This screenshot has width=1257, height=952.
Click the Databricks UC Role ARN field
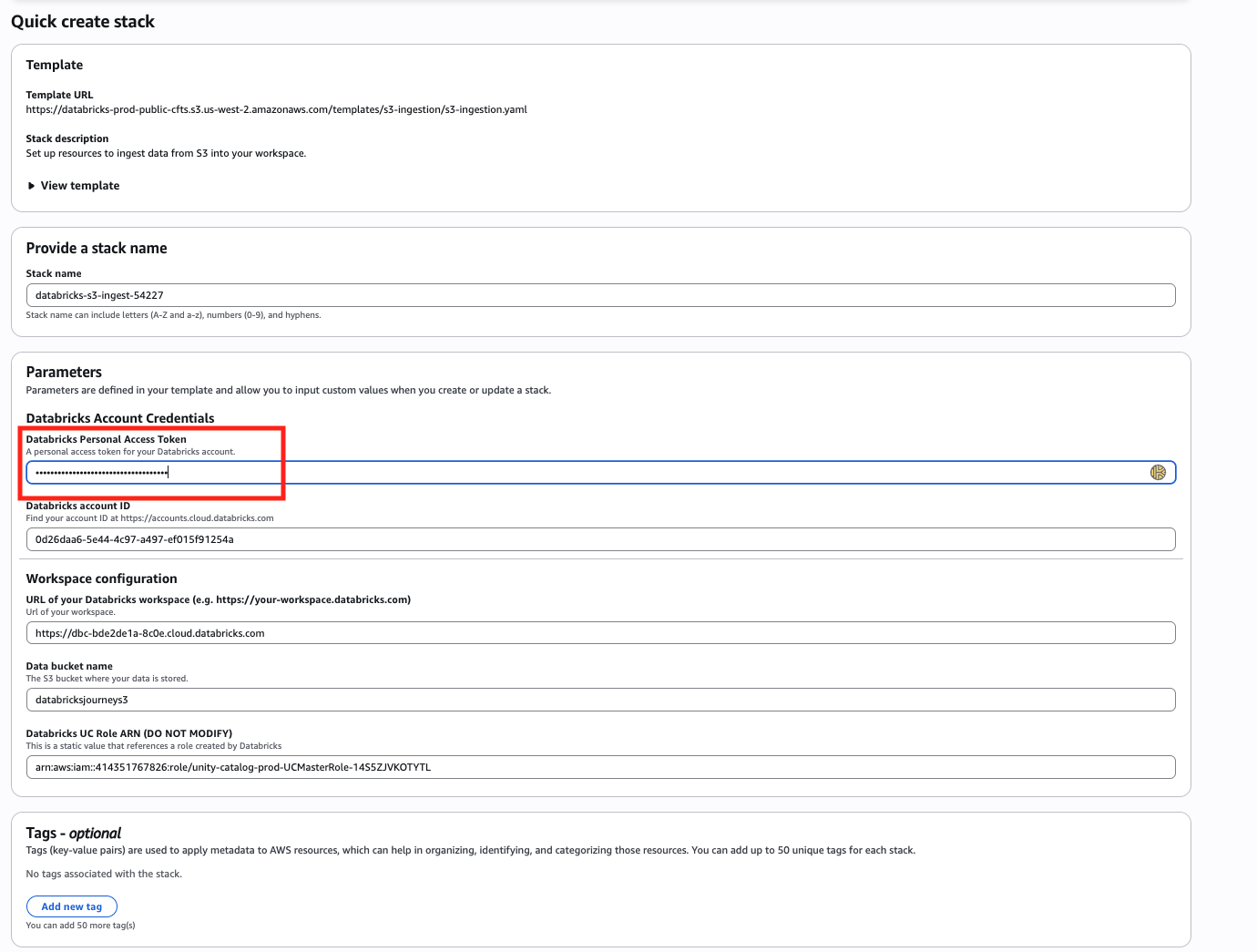(x=600, y=767)
